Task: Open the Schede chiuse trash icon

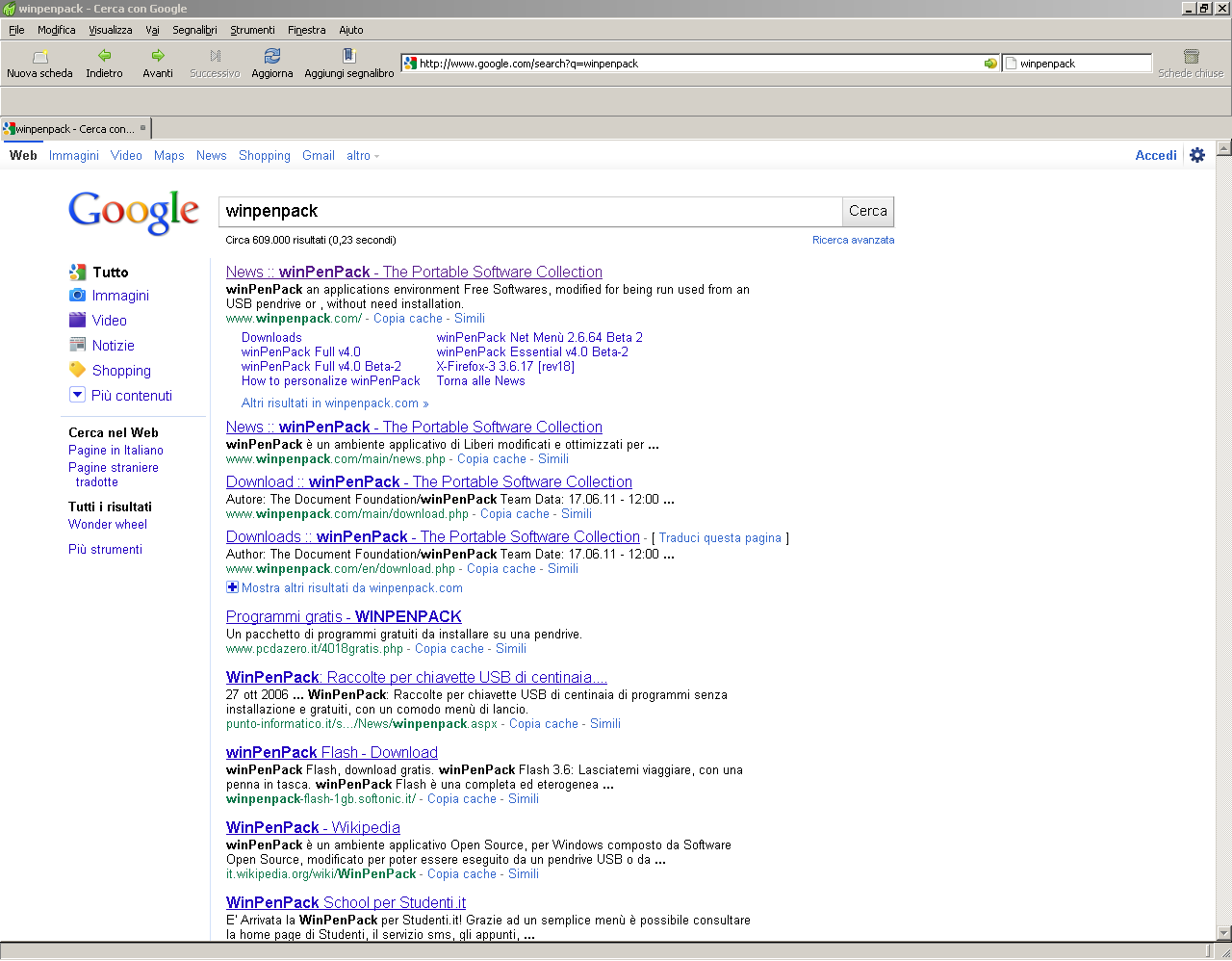Action: point(1191,56)
